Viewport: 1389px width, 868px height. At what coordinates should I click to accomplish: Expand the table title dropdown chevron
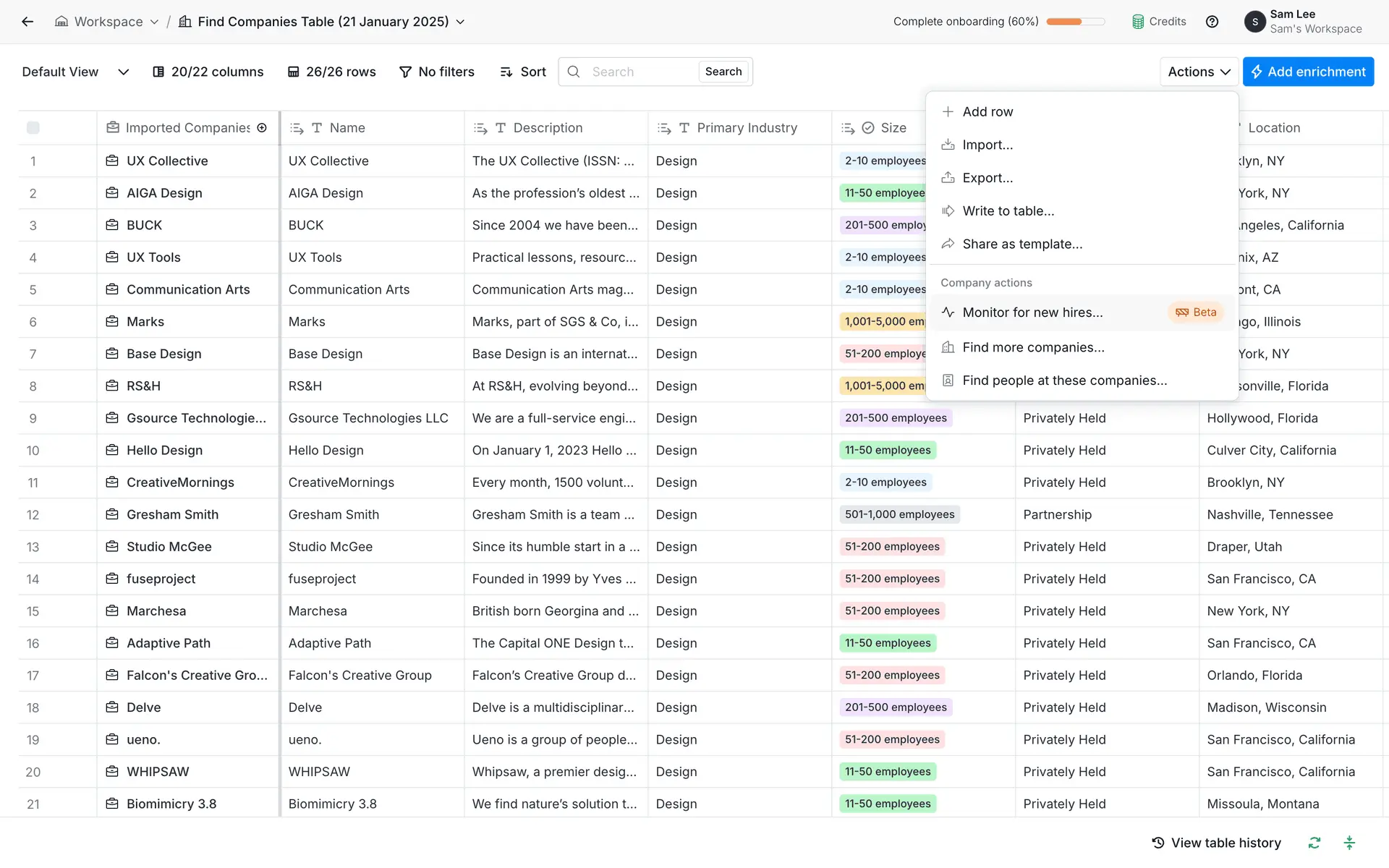point(461,22)
